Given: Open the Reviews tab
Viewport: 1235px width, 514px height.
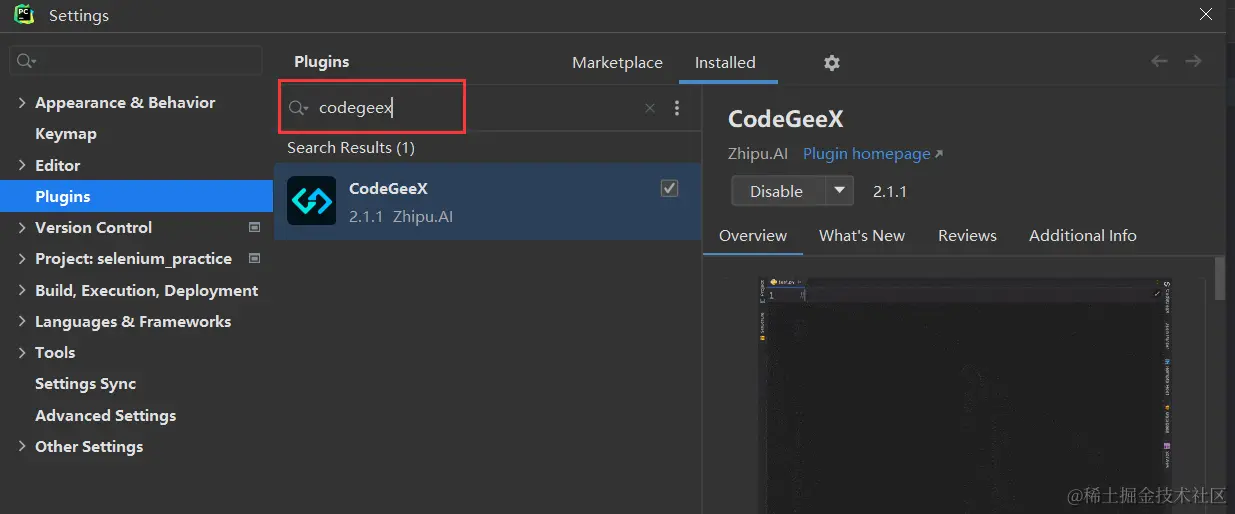Looking at the screenshot, I should (967, 236).
